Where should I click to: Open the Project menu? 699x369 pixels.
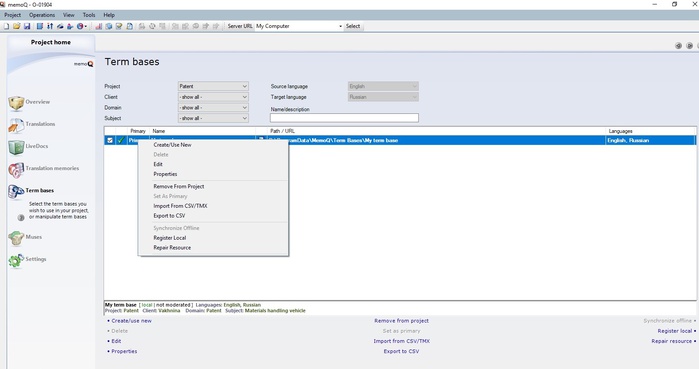[x=12, y=15]
